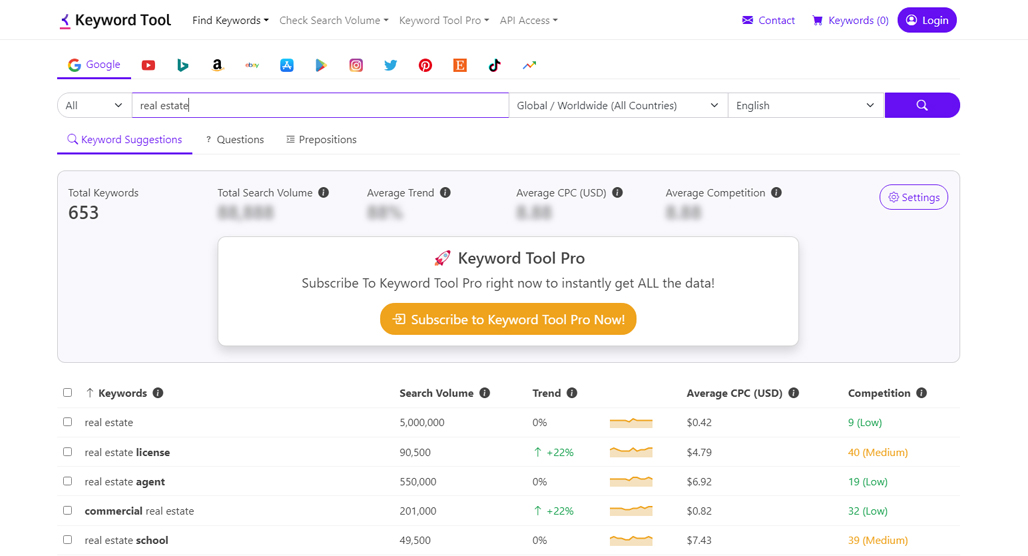The width and height of the screenshot is (1028, 556).
Task: Click Subscribe to Keyword Tool Pro Now
Action: [x=508, y=319]
